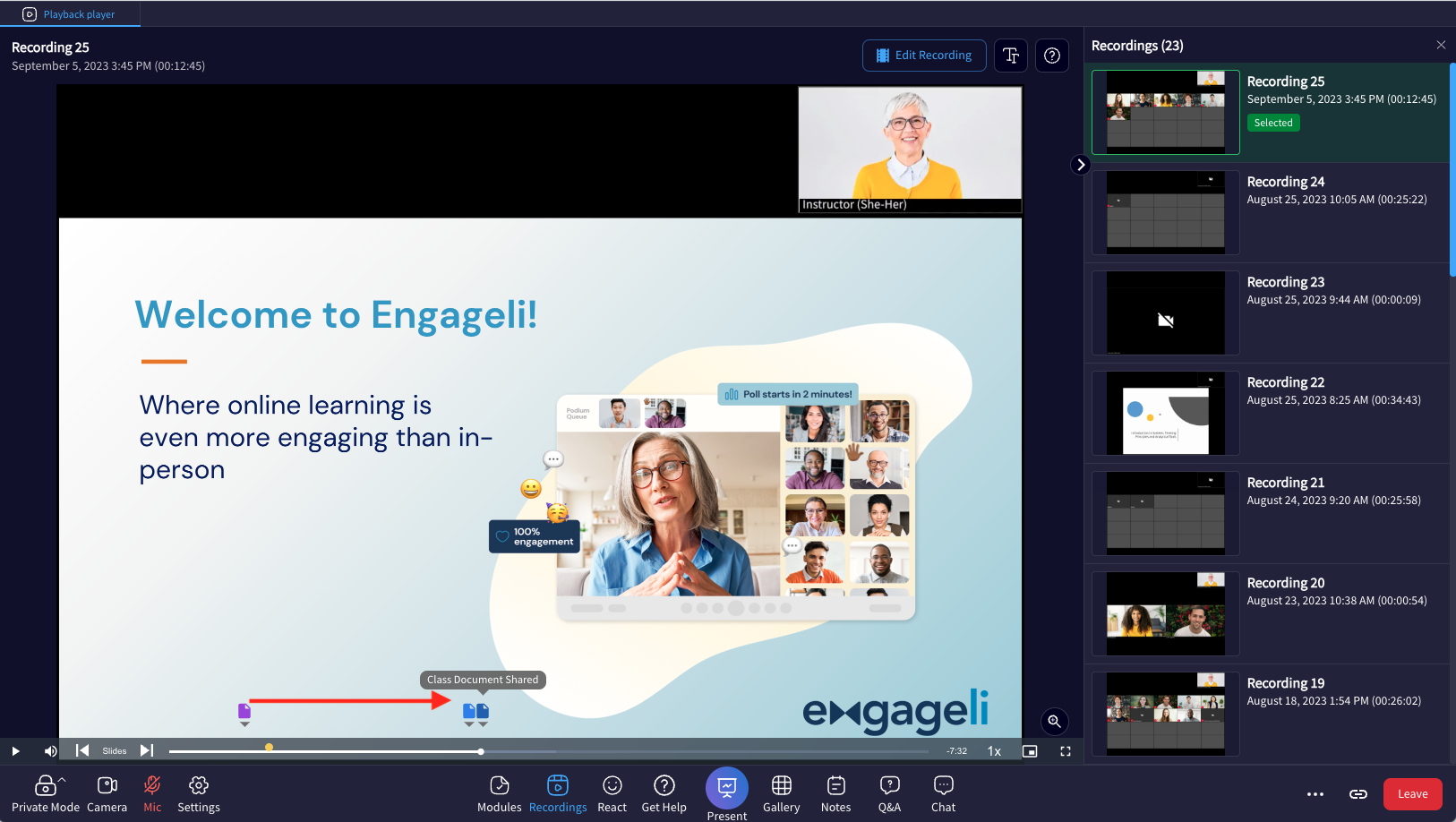Open Recording 22 thumbnail
The image size is (1456, 822).
[1166, 413]
